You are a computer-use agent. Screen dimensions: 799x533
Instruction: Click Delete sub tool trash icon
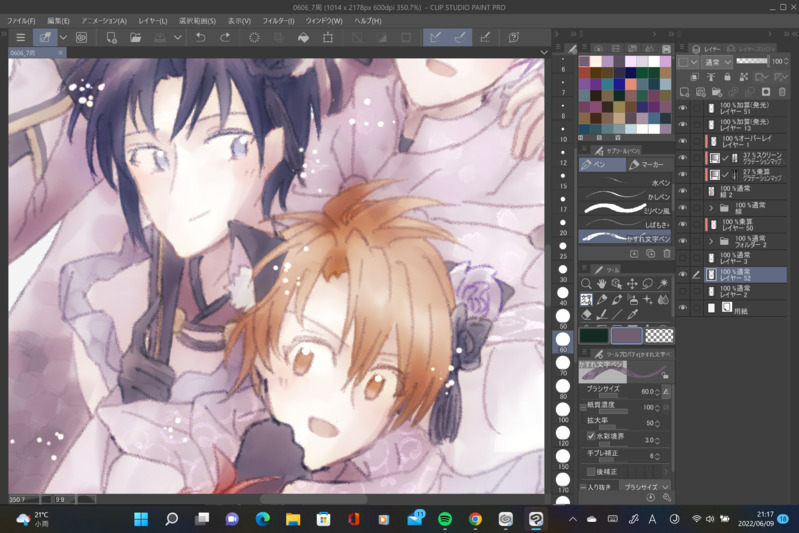(667, 253)
